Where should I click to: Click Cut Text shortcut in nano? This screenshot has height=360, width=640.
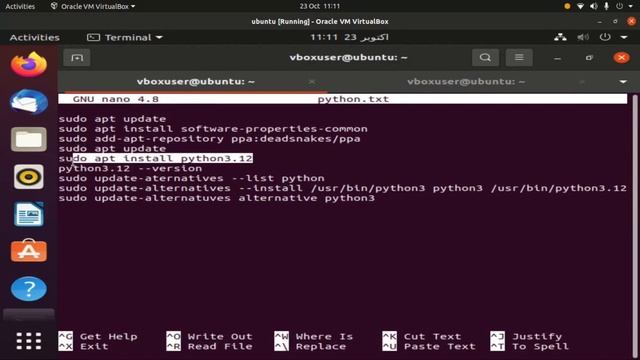pos(422,336)
